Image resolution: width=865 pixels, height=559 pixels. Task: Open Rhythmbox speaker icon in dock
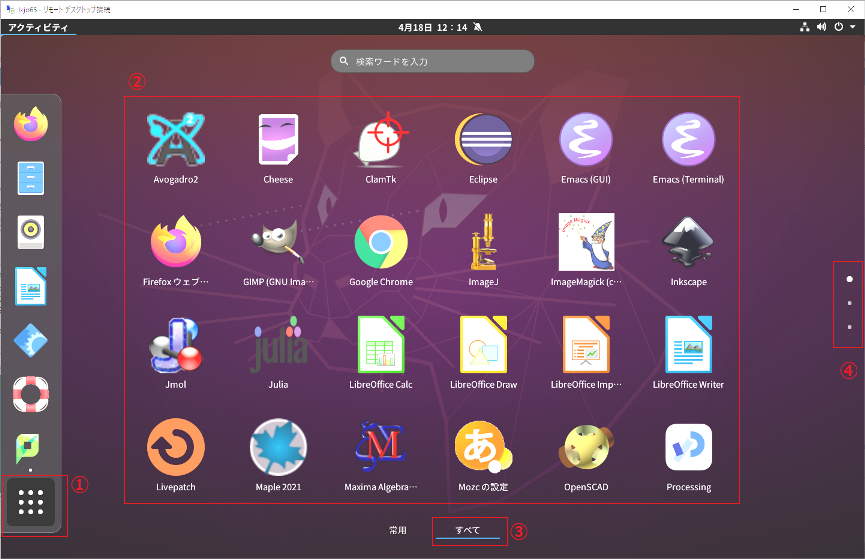[x=31, y=232]
